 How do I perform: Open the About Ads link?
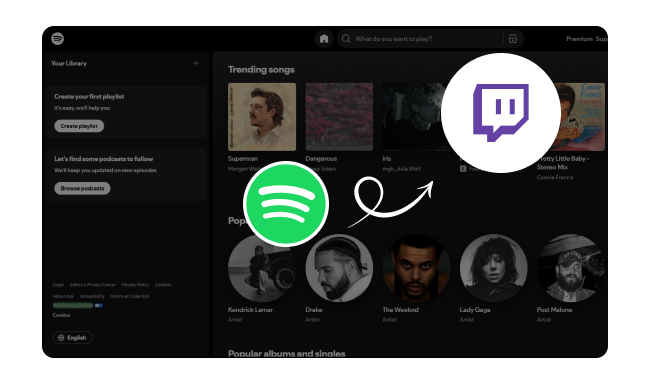pyautogui.click(x=63, y=296)
